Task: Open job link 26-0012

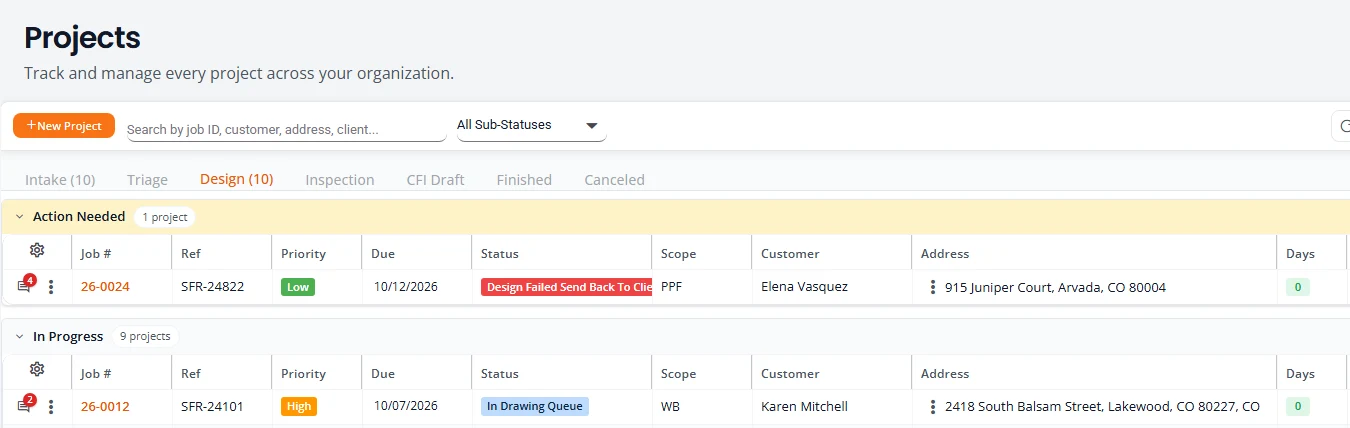Action: pyautogui.click(x=105, y=407)
